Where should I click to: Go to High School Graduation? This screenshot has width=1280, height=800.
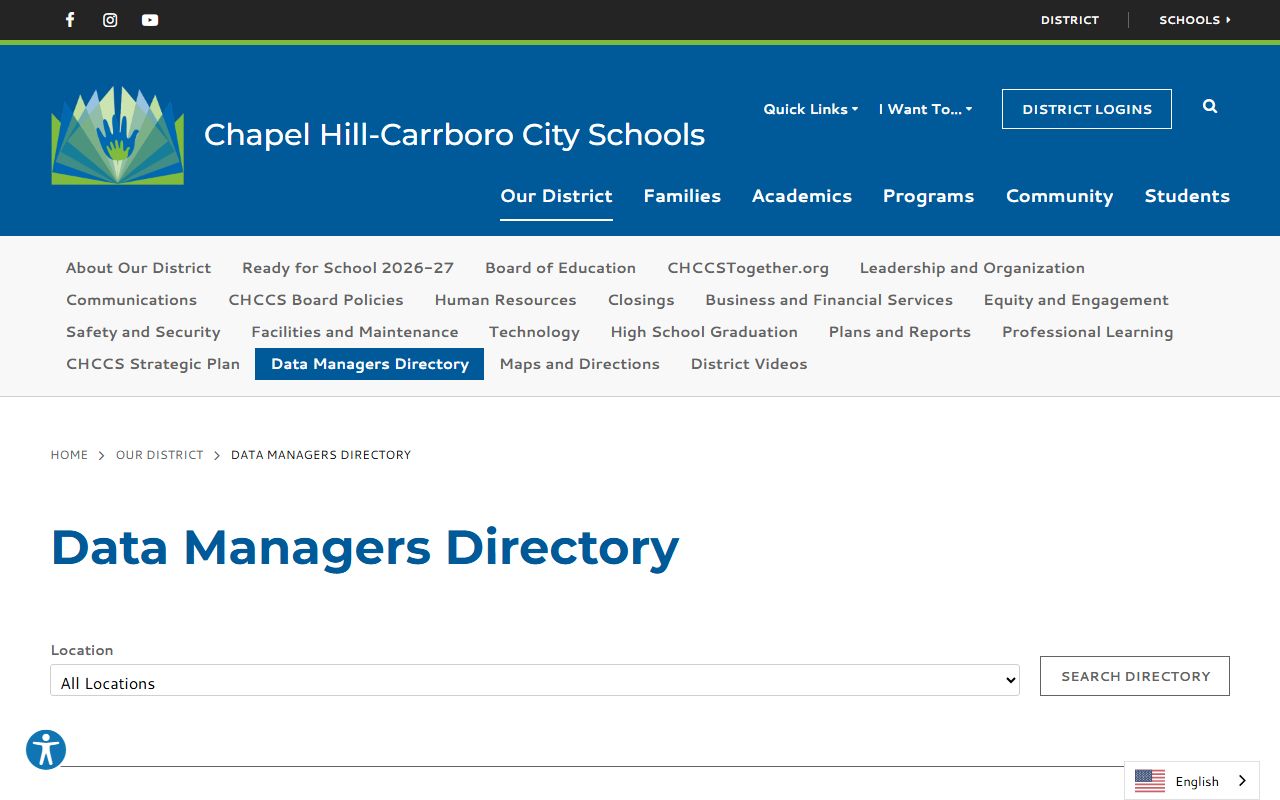pos(704,332)
